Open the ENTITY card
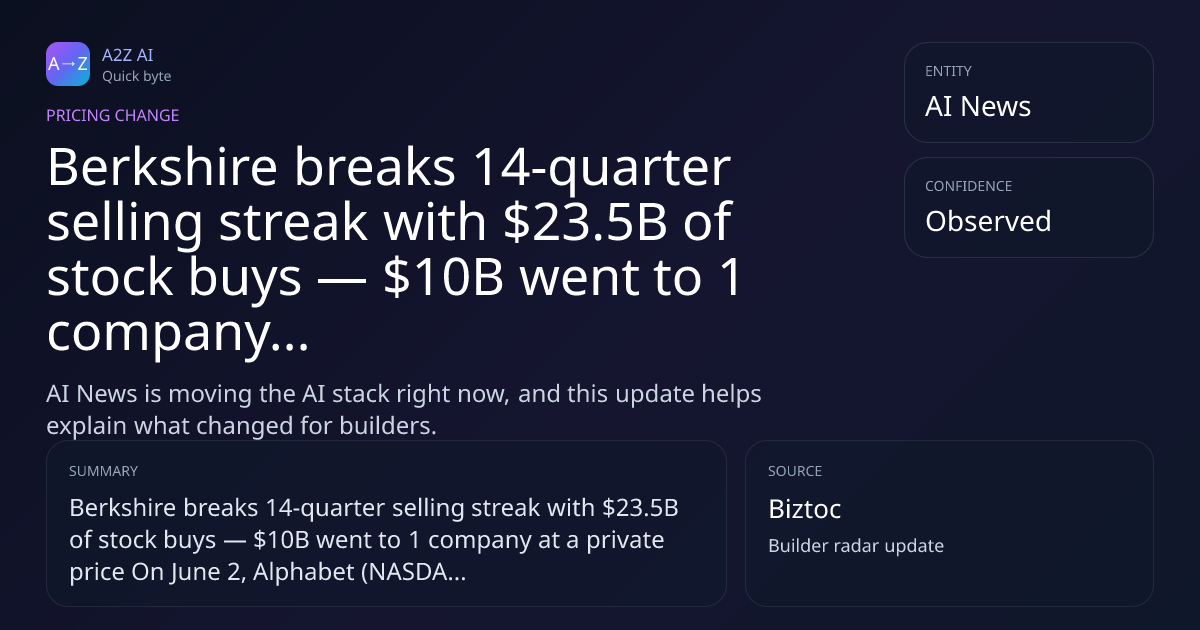1200x630 pixels. click(x=1029, y=92)
